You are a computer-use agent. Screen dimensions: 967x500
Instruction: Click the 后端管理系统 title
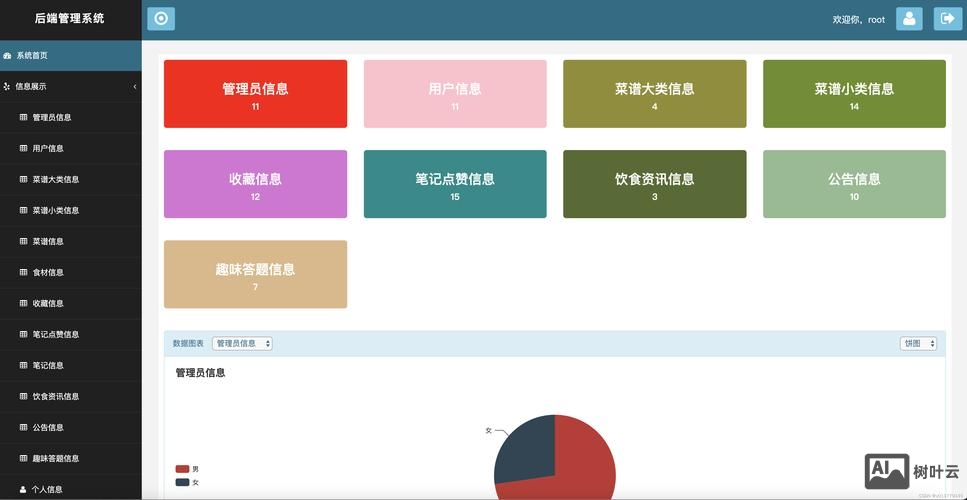(70, 18)
